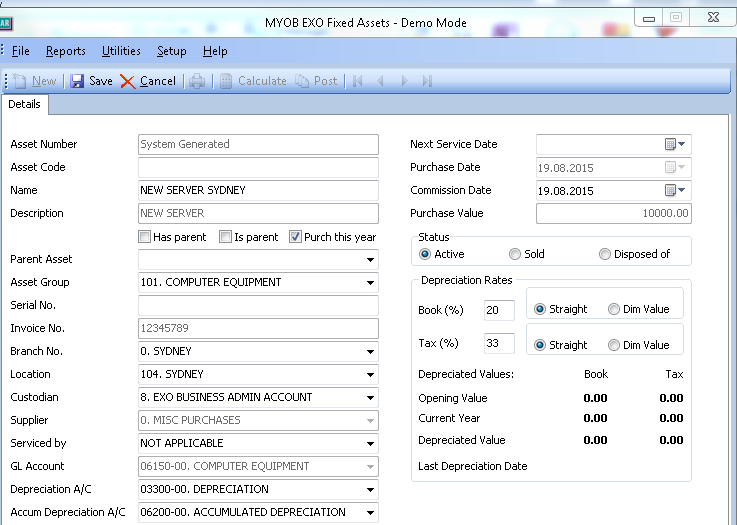Image resolution: width=737 pixels, height=525 pixels.
Task: Click the Name field NEW SERVER SYDNEY
Action: 258,190
